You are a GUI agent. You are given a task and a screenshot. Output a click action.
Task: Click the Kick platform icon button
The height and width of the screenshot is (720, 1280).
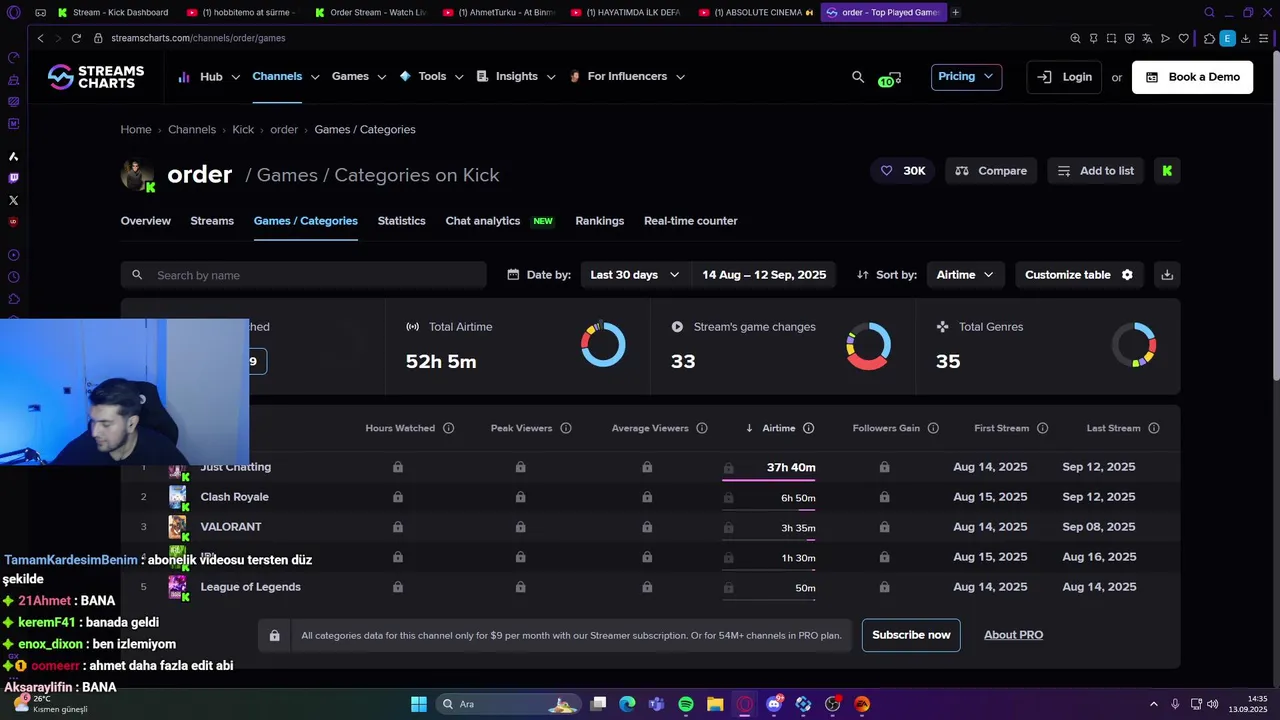point(1167,171)
